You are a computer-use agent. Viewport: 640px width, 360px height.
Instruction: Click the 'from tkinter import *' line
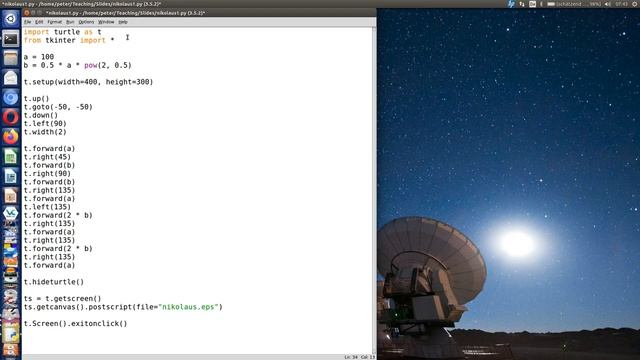pyautogui.click(x=69, y=40)
